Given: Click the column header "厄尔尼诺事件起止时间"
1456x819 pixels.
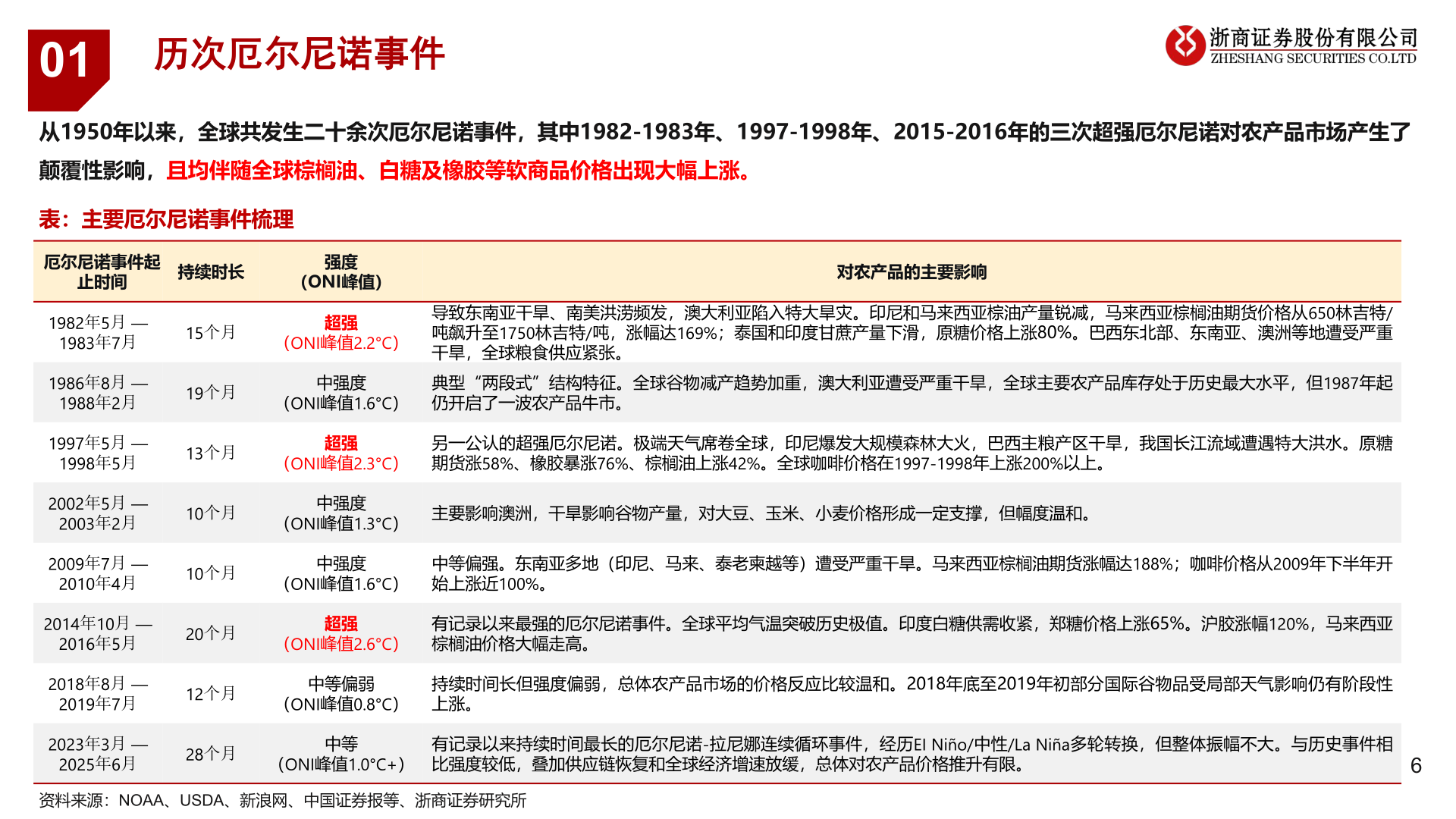Looking at the screenshot, I should click(102, 271).
